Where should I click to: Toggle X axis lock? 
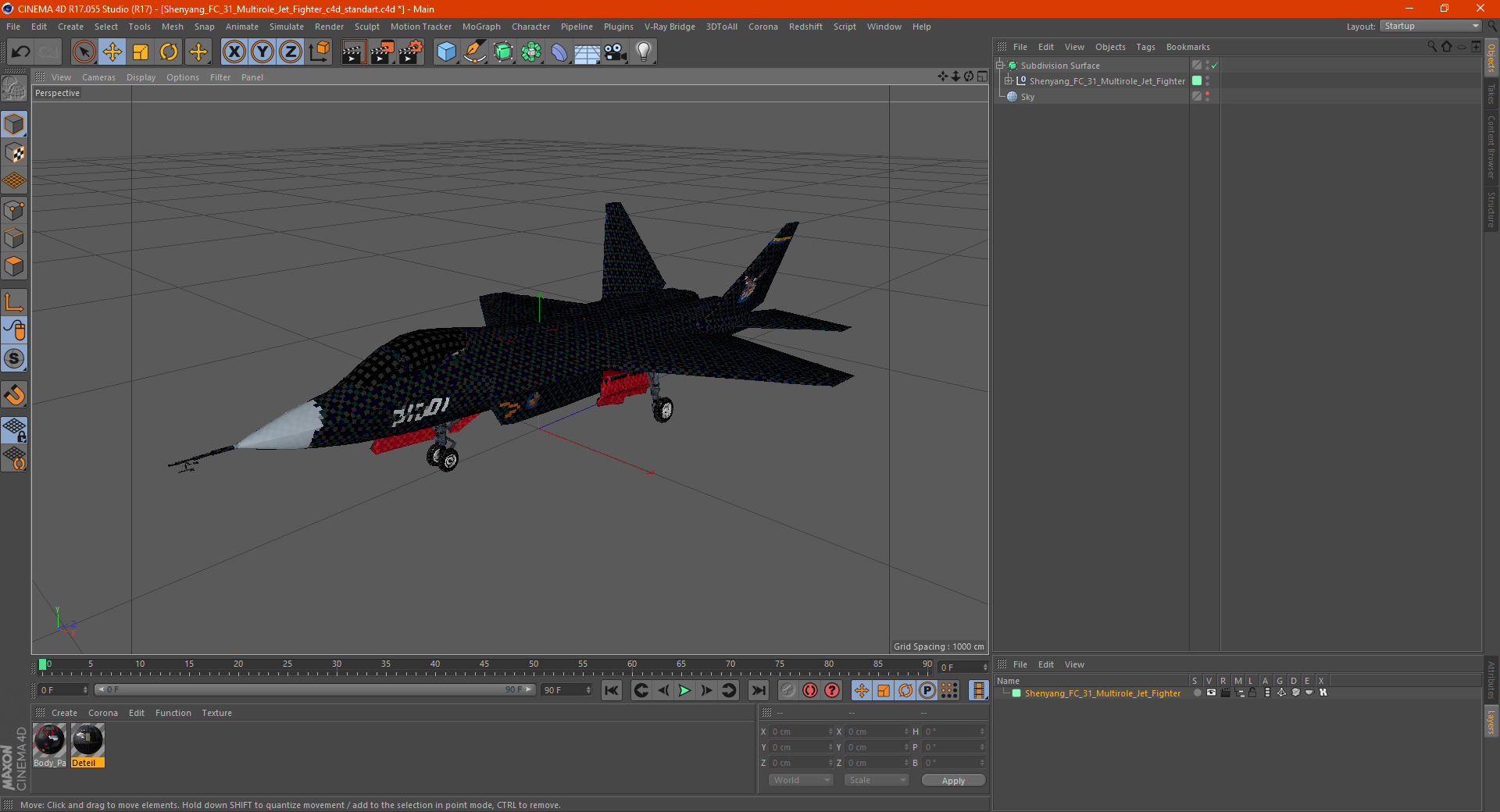pyautogui.click(x=234, y=52)
